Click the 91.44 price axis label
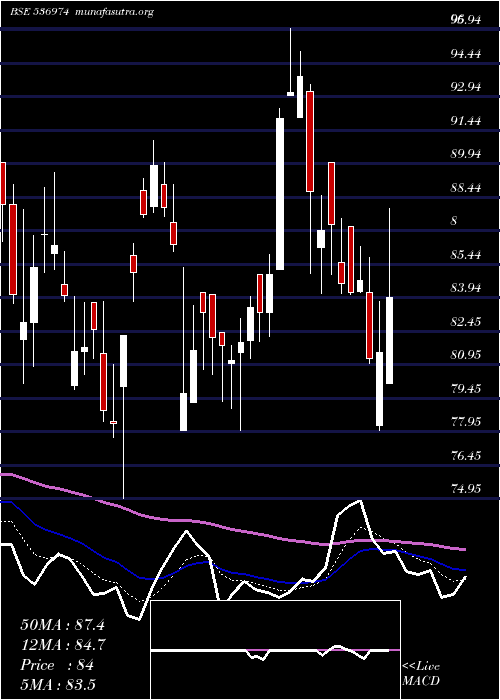Screen dimensions: 500x700 [466, 121]
